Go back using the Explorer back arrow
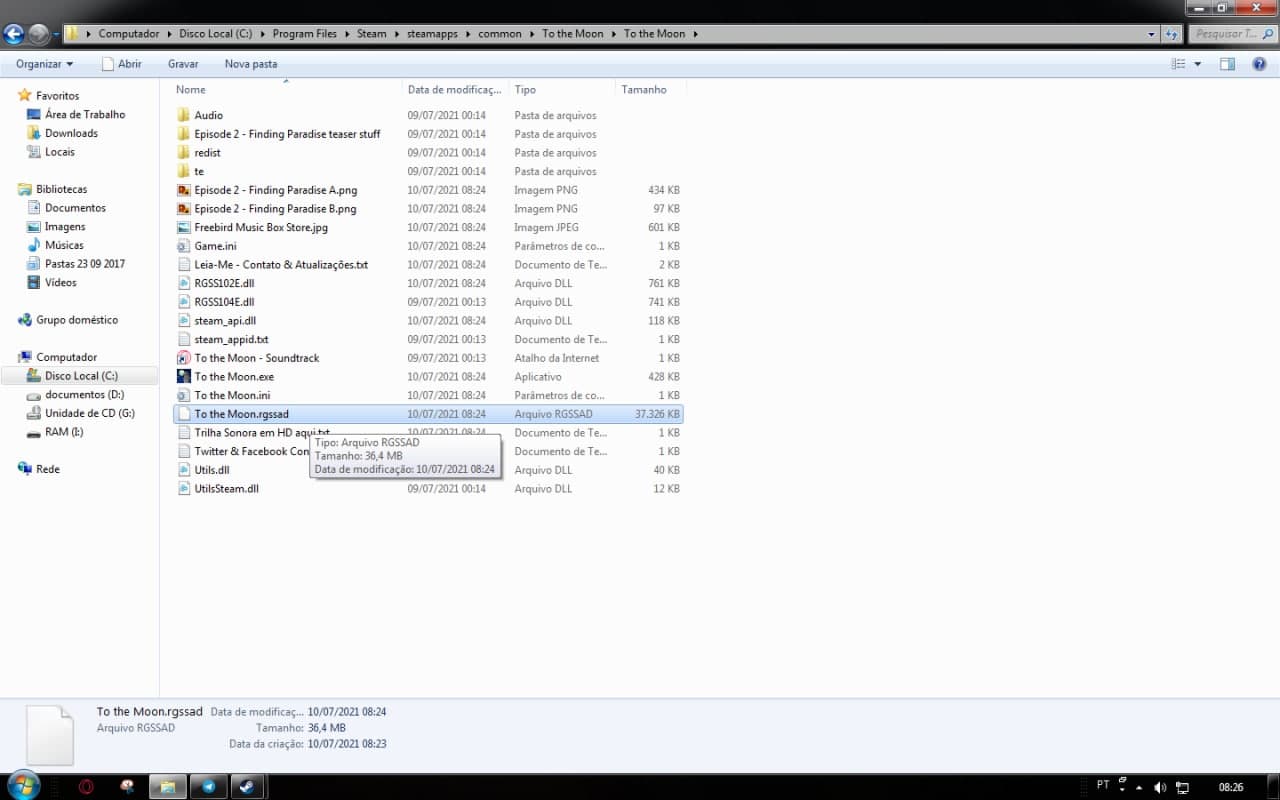The height and width of the screenshot is (800, 1280). click(x=13, y=34)
